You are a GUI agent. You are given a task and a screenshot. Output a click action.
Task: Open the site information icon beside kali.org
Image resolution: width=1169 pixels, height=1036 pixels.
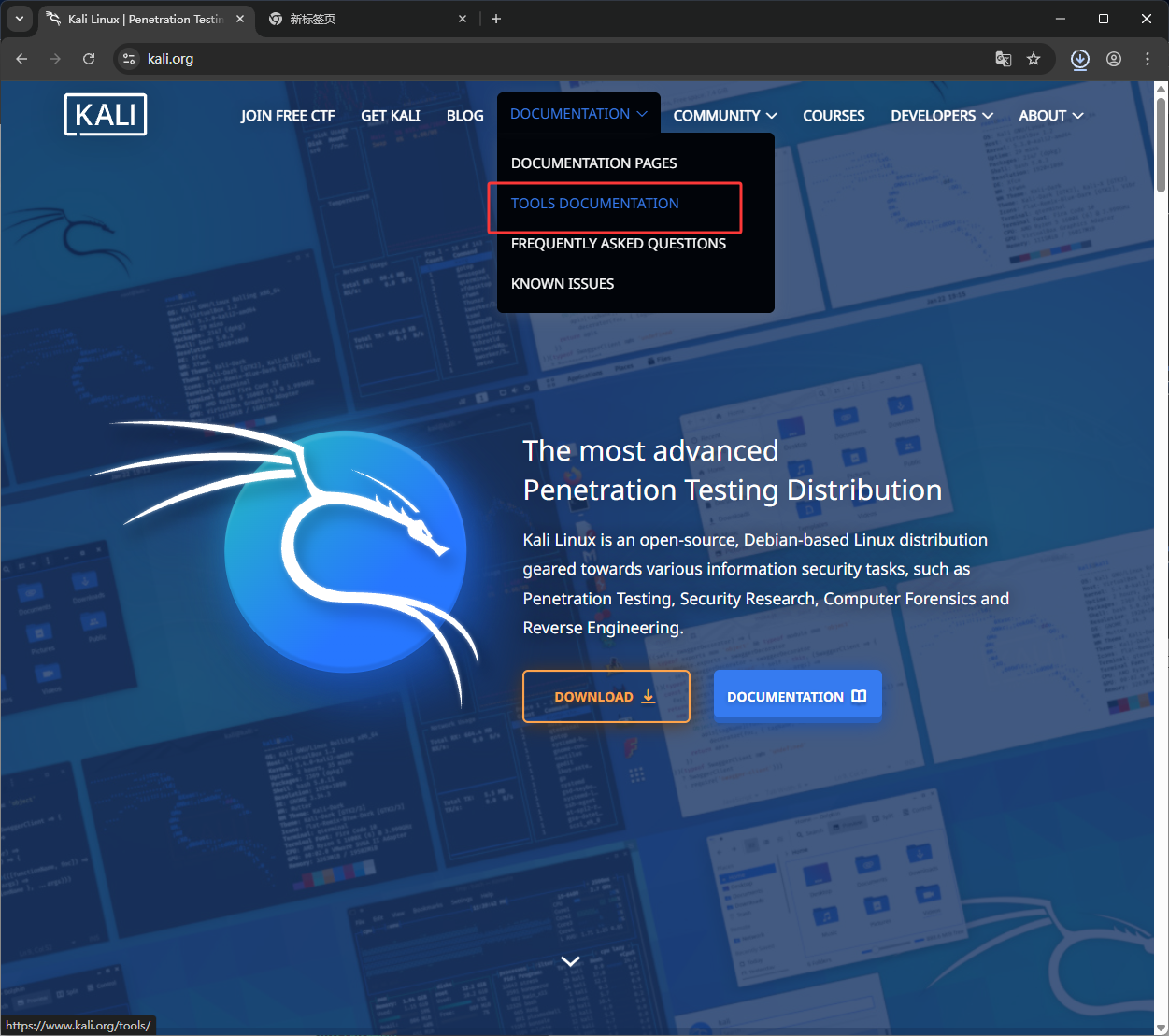click(130, 59)
